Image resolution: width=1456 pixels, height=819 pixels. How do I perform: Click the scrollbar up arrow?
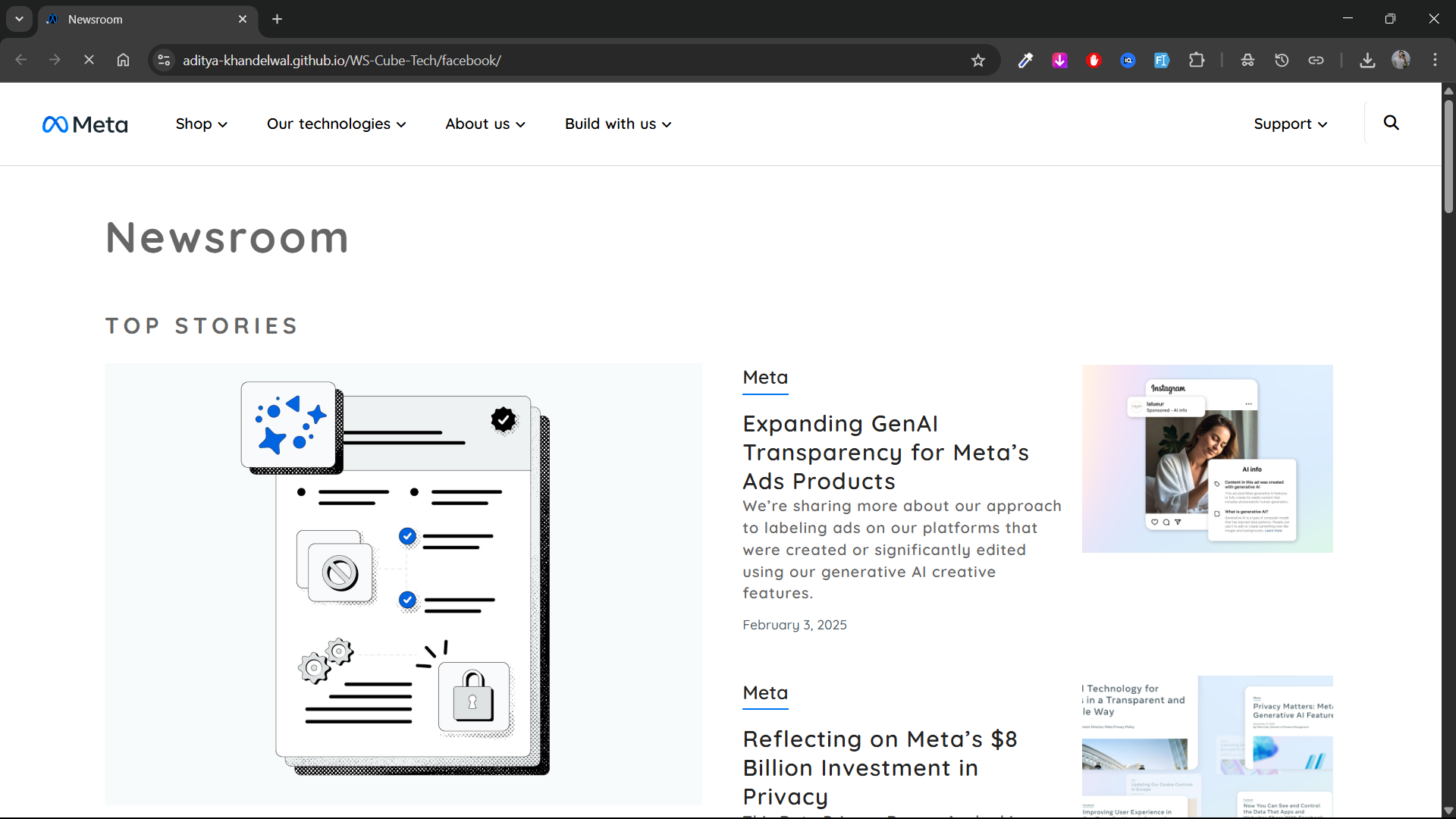tap(1448, 90)
